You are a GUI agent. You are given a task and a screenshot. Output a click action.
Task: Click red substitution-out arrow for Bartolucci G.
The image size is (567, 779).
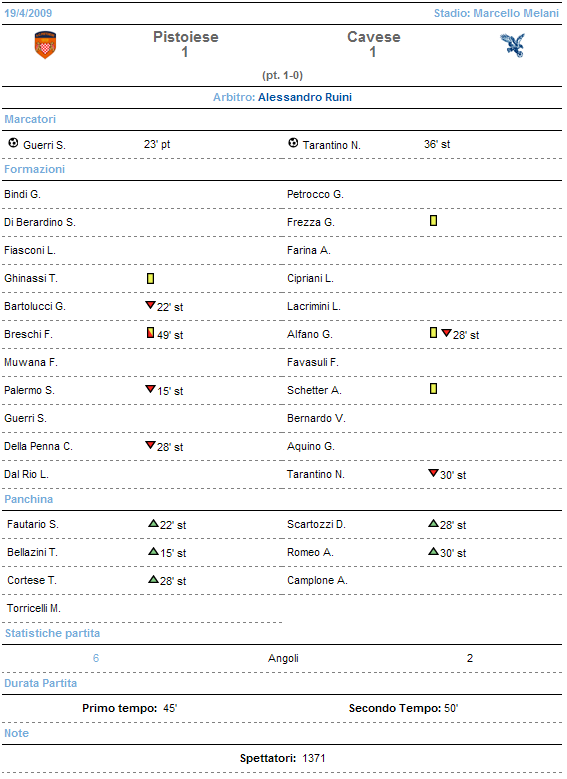(x=150, y=305)
